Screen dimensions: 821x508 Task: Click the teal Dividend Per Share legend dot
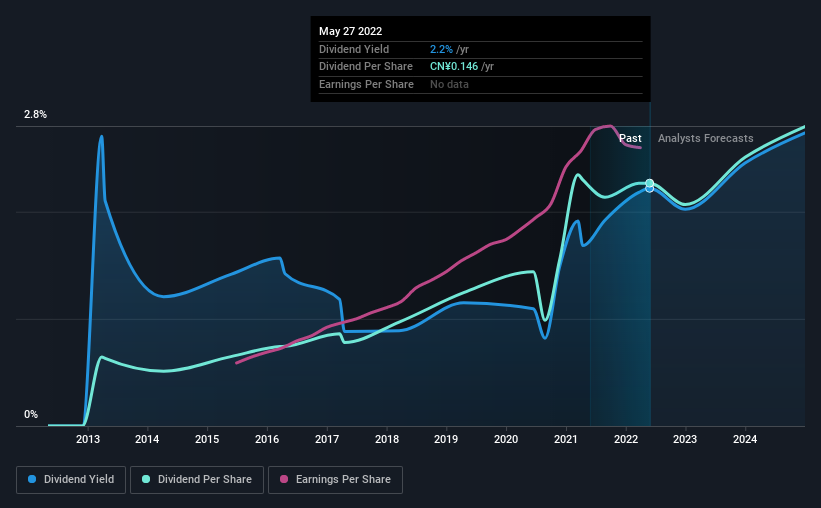(x=146, y=479)
